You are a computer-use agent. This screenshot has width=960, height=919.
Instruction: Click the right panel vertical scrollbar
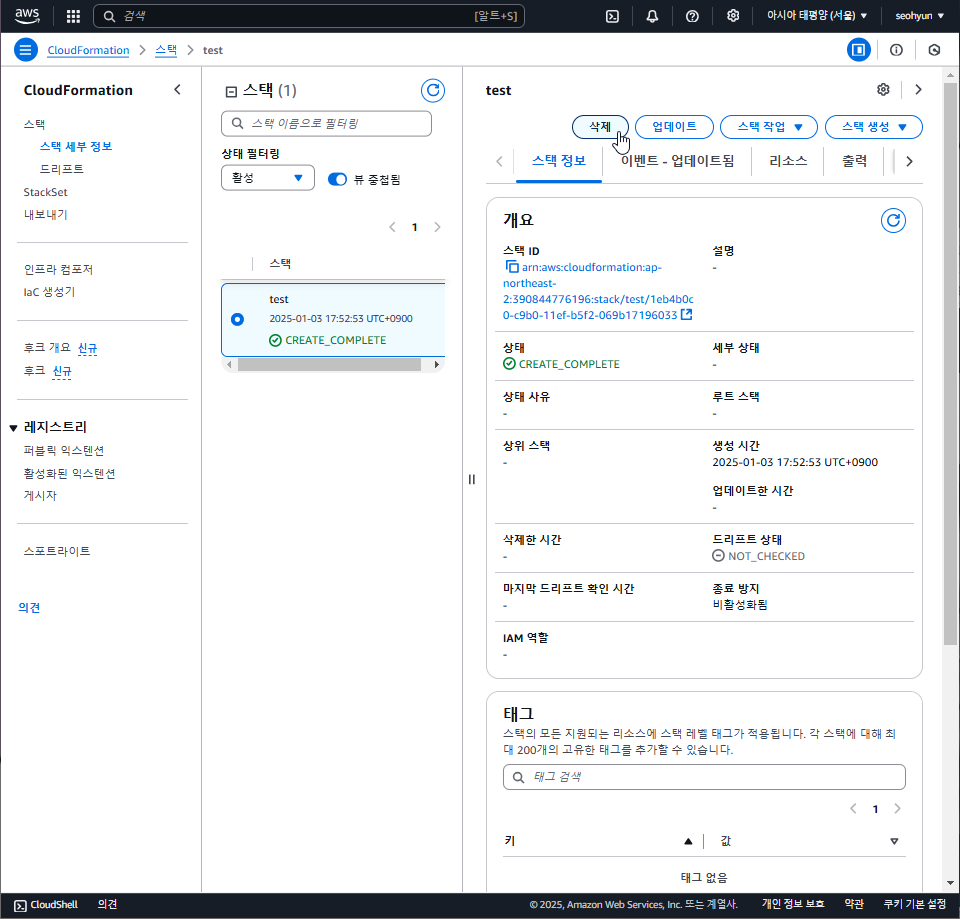click(x=950, y=364)
